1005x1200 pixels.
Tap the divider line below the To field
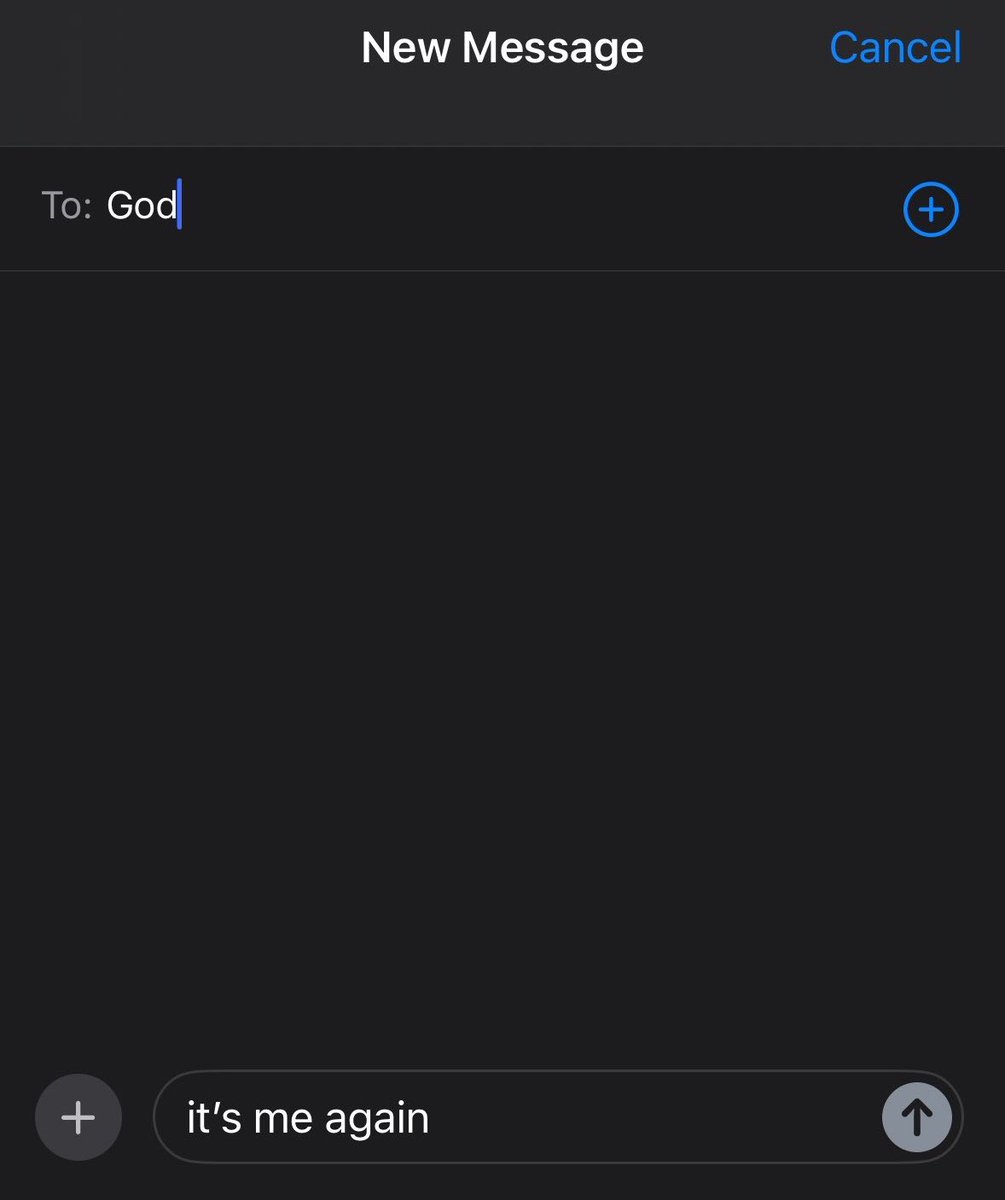pos(502,270)
